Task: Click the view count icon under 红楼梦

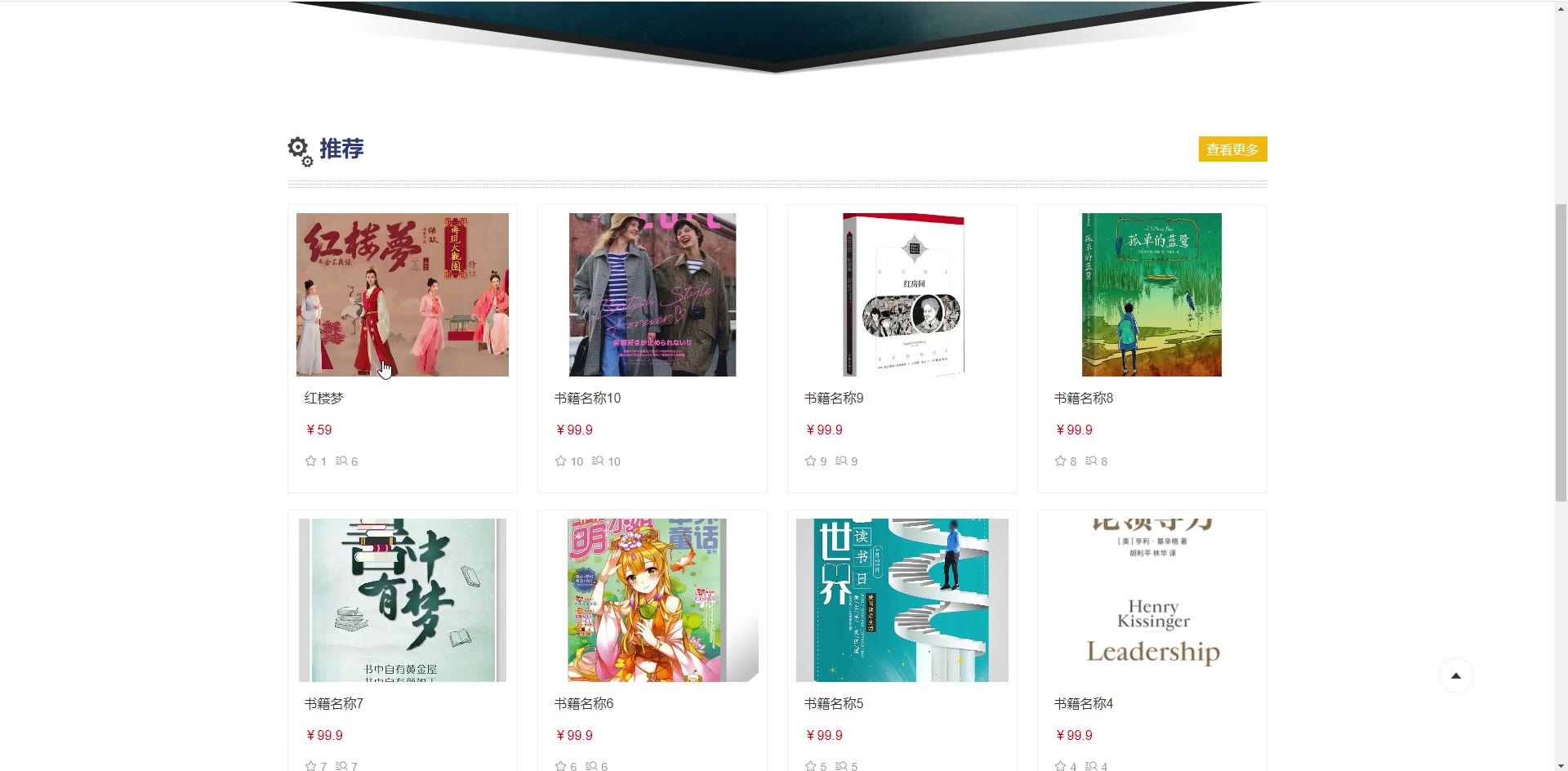Action: pyautogui.click(x=341, y=461)
